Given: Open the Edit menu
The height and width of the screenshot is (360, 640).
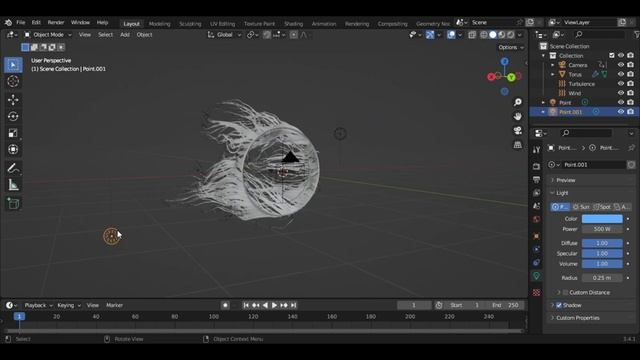Looking at the screenshot, I should point(36,22).
